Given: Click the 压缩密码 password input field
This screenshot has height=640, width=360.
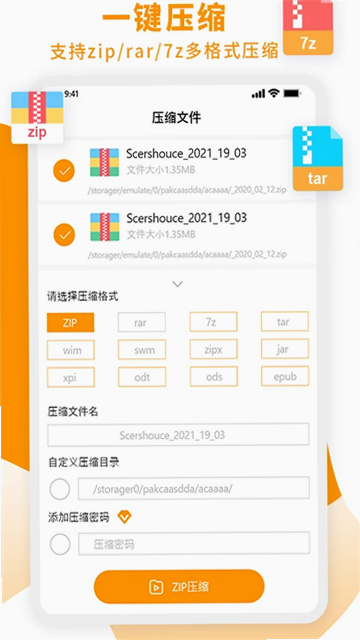Looking at the screenshot, I should click(194, 543).
